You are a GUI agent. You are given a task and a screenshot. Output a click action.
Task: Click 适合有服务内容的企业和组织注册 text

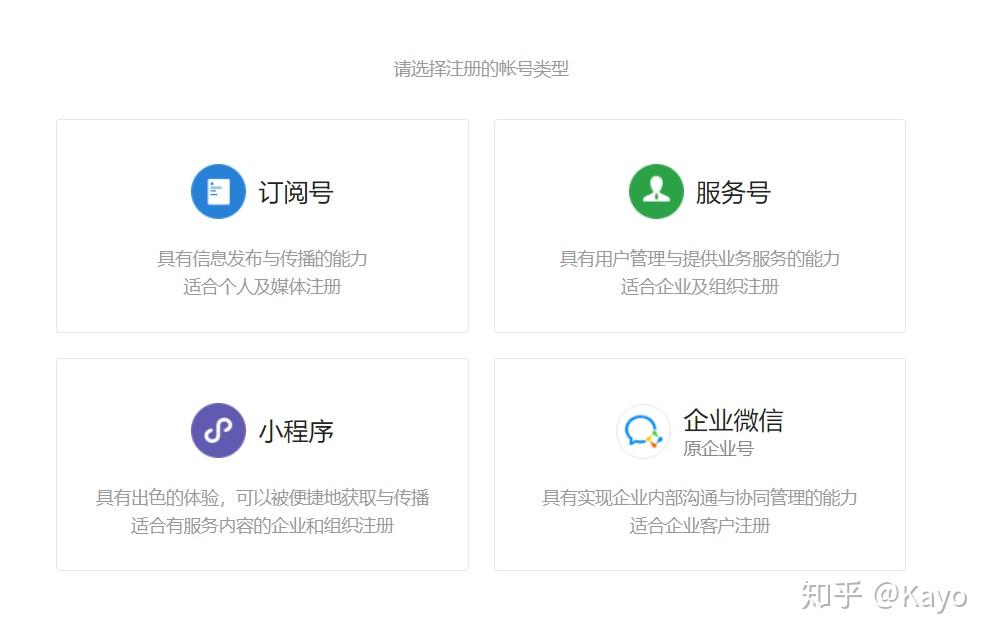pos(262,526)
